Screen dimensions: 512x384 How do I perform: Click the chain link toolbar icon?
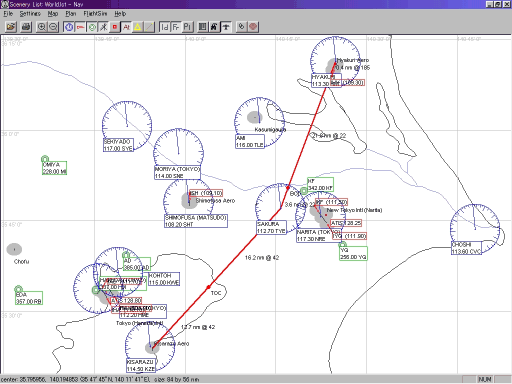click(241, 27)
